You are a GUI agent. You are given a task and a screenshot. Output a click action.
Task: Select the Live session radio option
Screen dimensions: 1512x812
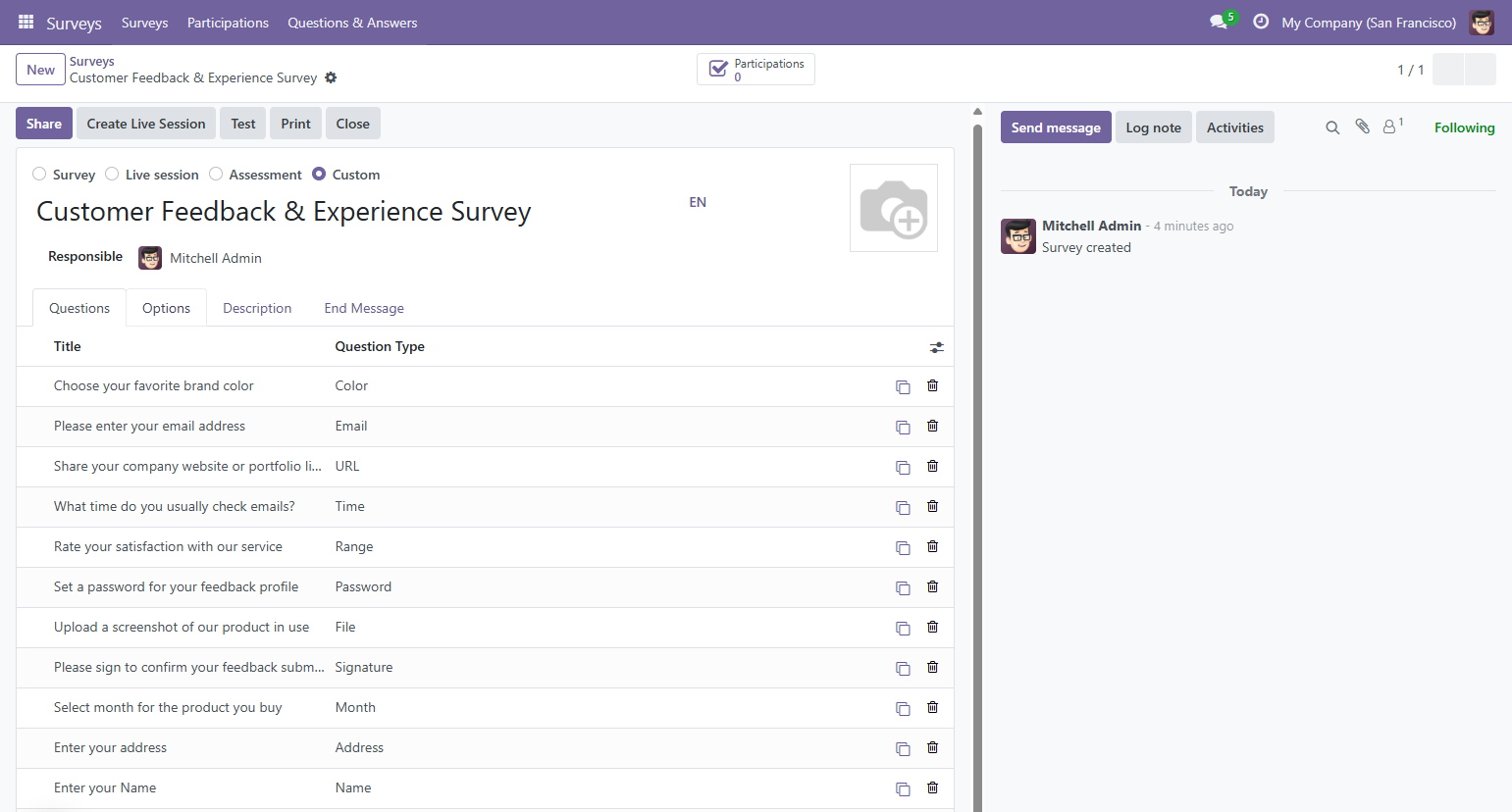[x=112, y=174]
